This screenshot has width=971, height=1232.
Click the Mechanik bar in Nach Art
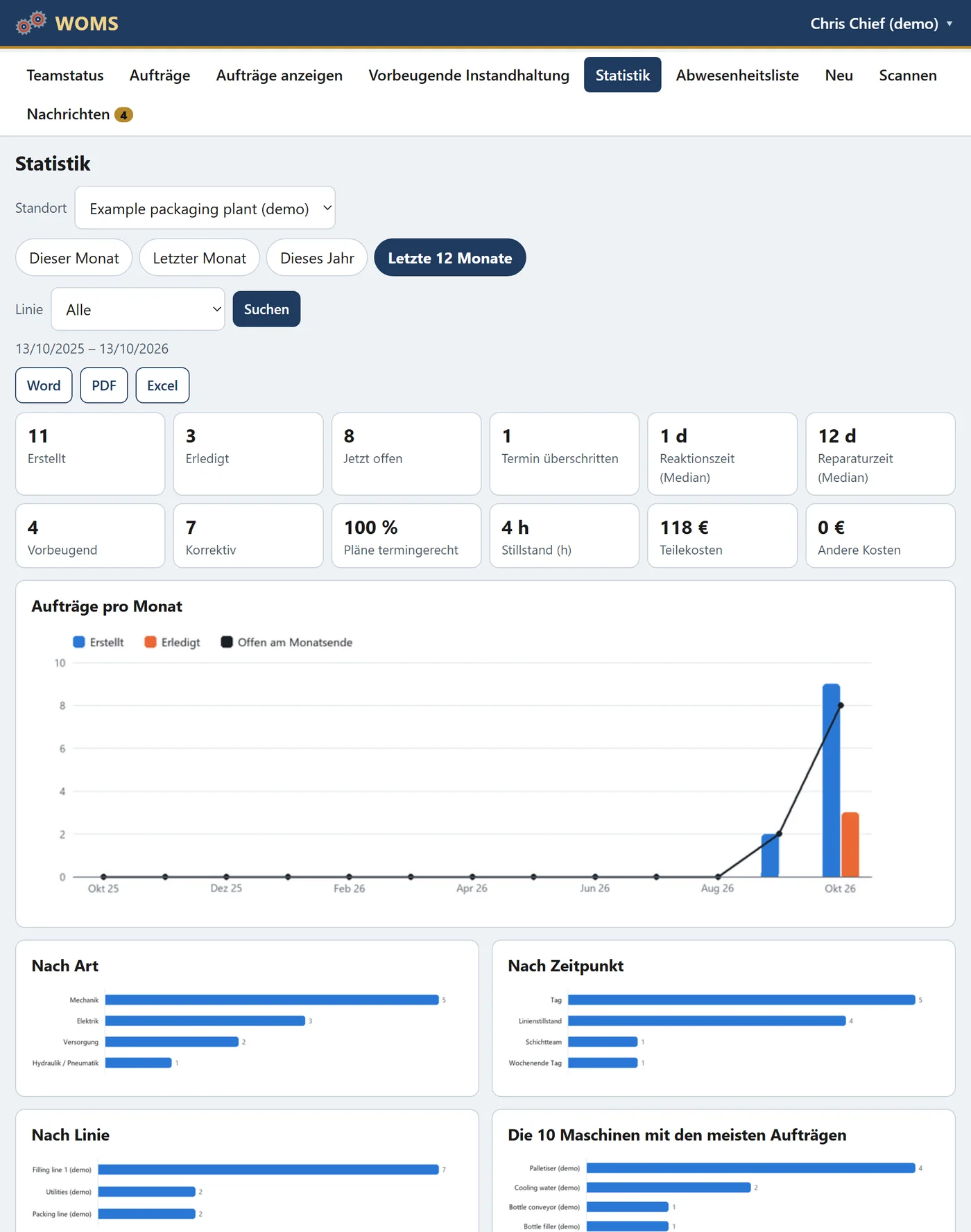click(272, 1000)
